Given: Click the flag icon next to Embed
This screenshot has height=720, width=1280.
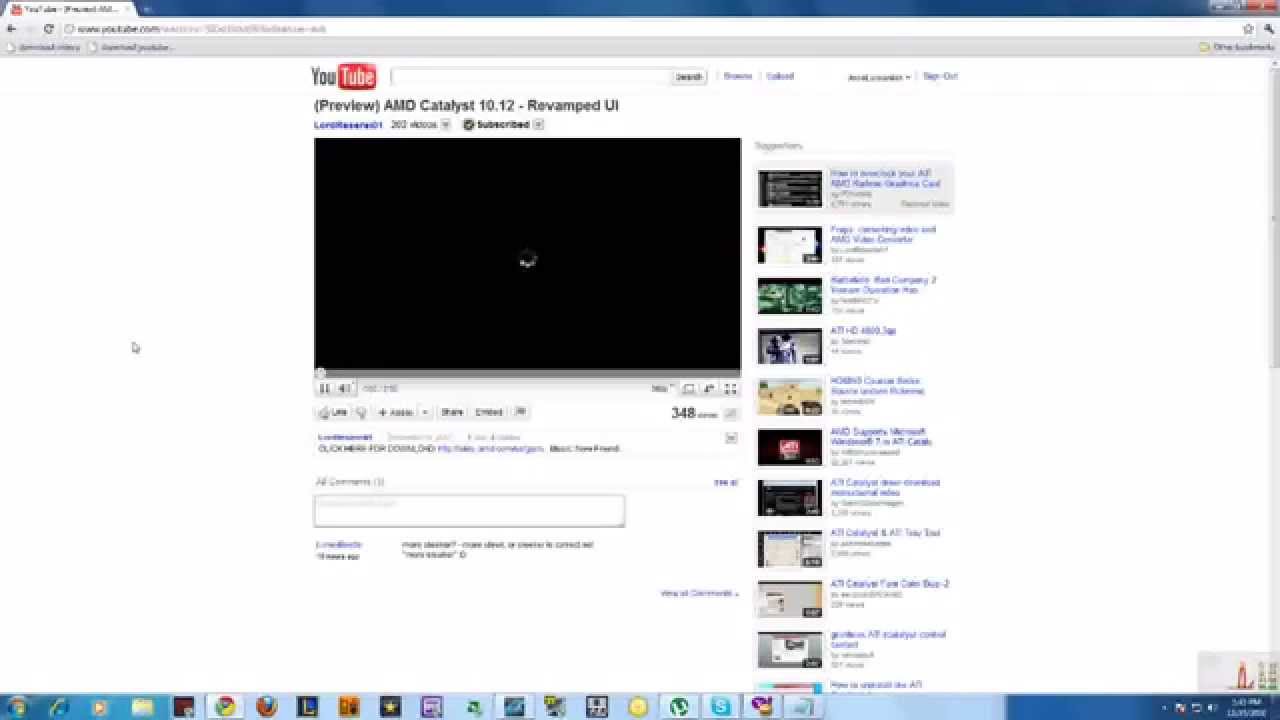Looking at the screenshot, I should click(x=519, y=412).
